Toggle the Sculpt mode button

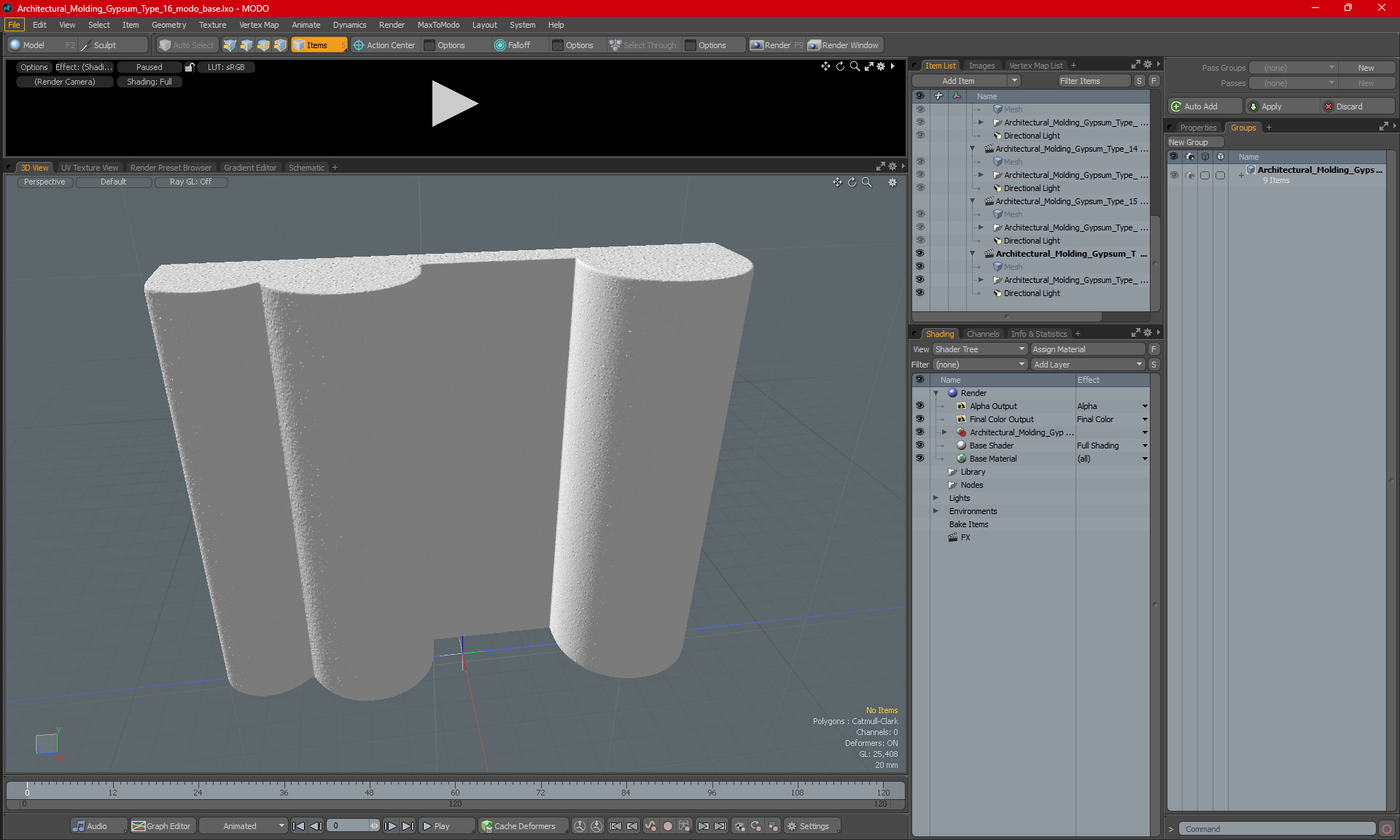[x=113, y=45]
